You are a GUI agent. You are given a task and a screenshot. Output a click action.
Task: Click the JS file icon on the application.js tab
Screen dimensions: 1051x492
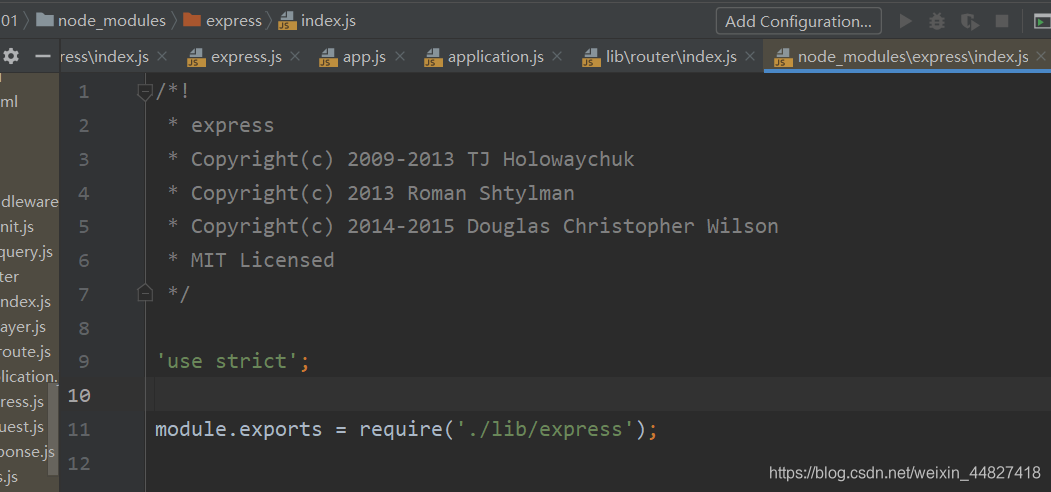pos(433,58)
